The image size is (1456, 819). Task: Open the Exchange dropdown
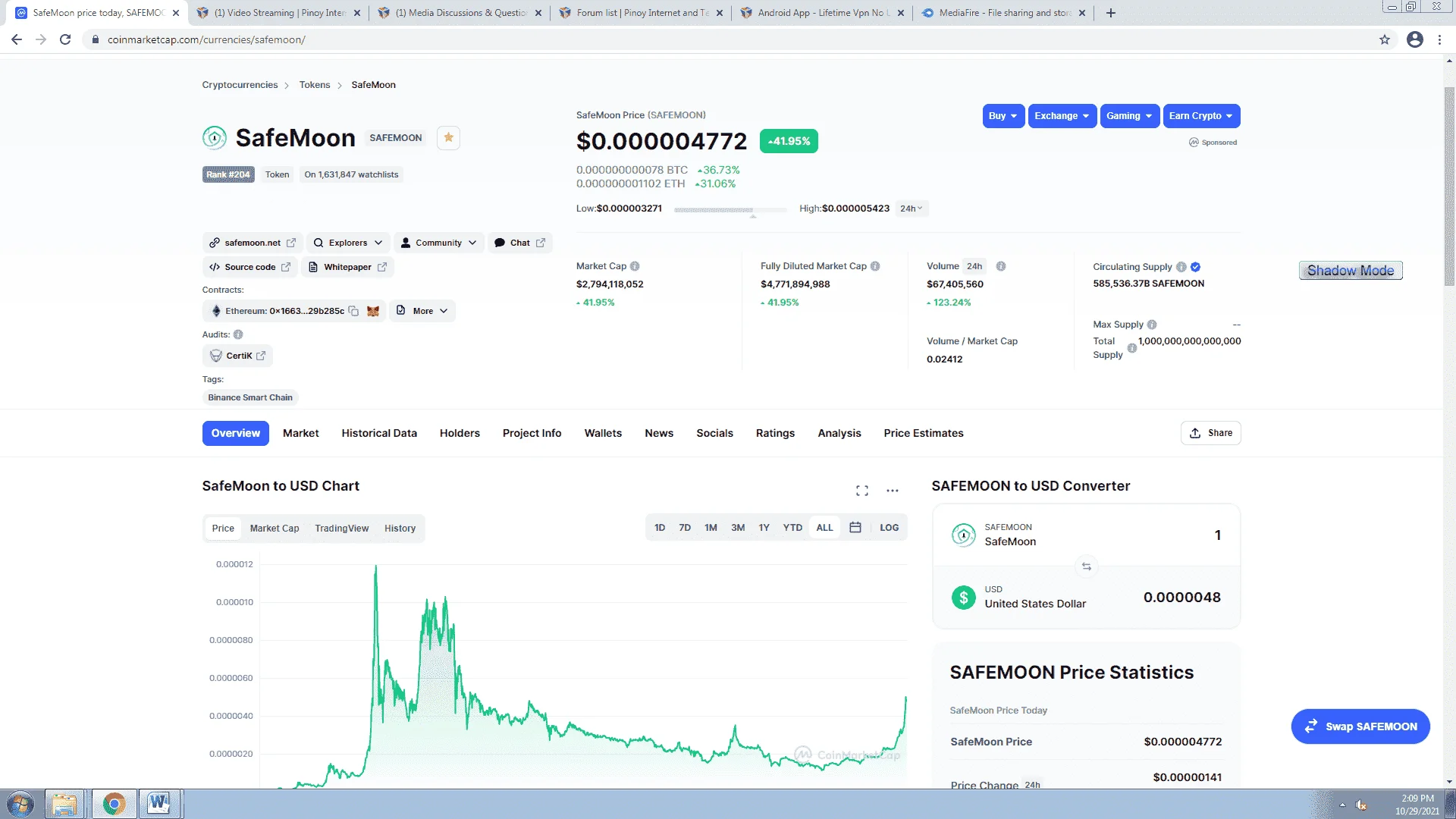(x=1062, y=116)
